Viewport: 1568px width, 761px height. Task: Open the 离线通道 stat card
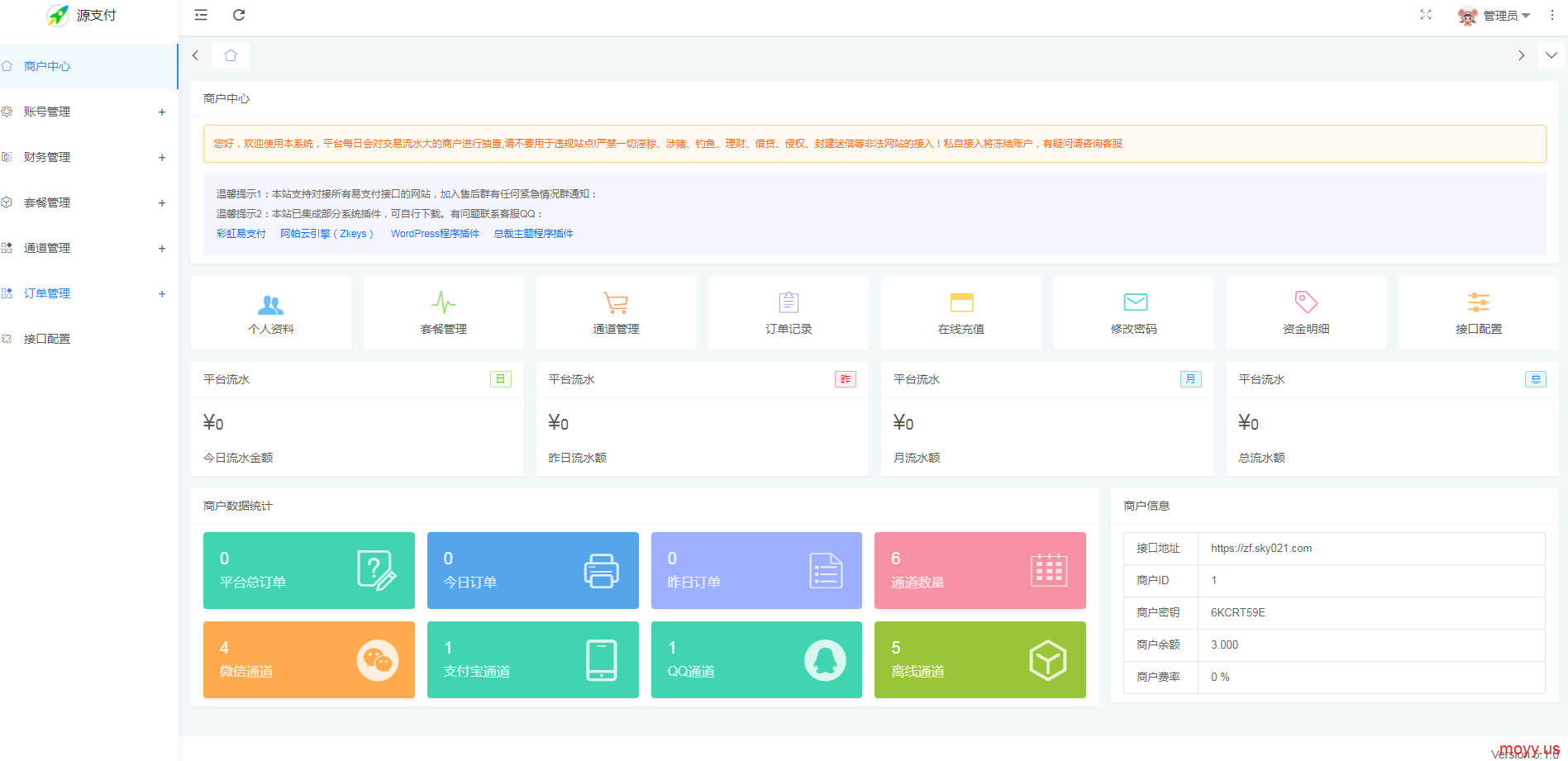click(x=980, y=659)
